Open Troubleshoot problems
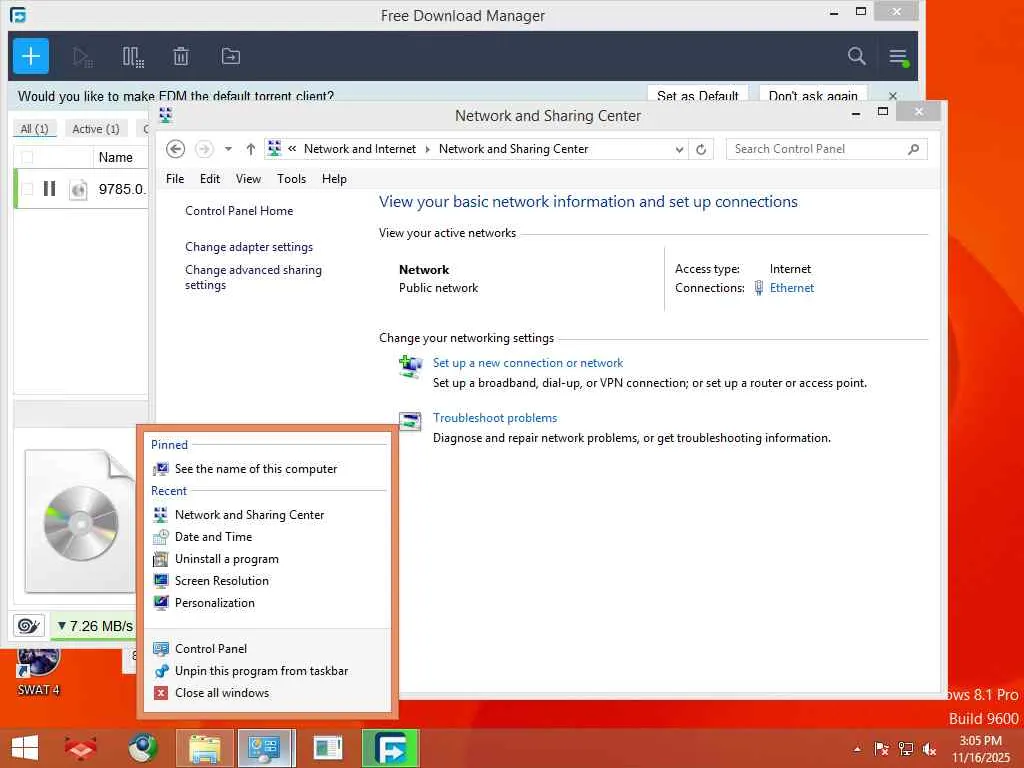Screen dimensions: 1024x768 495,418
